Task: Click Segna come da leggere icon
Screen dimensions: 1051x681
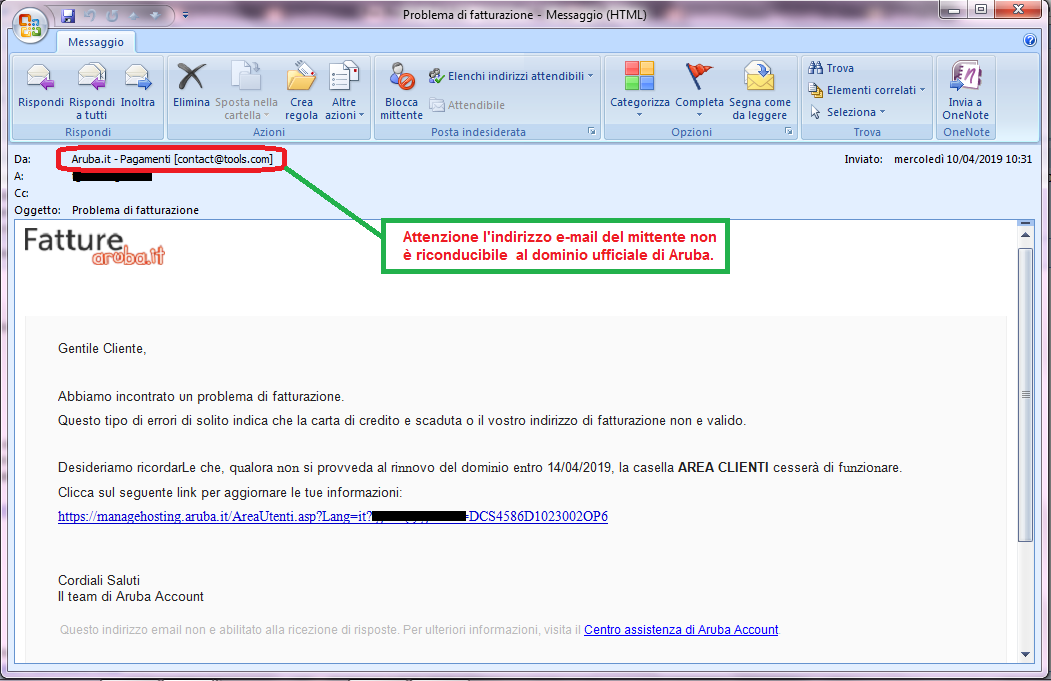Action: coord(759,90)
